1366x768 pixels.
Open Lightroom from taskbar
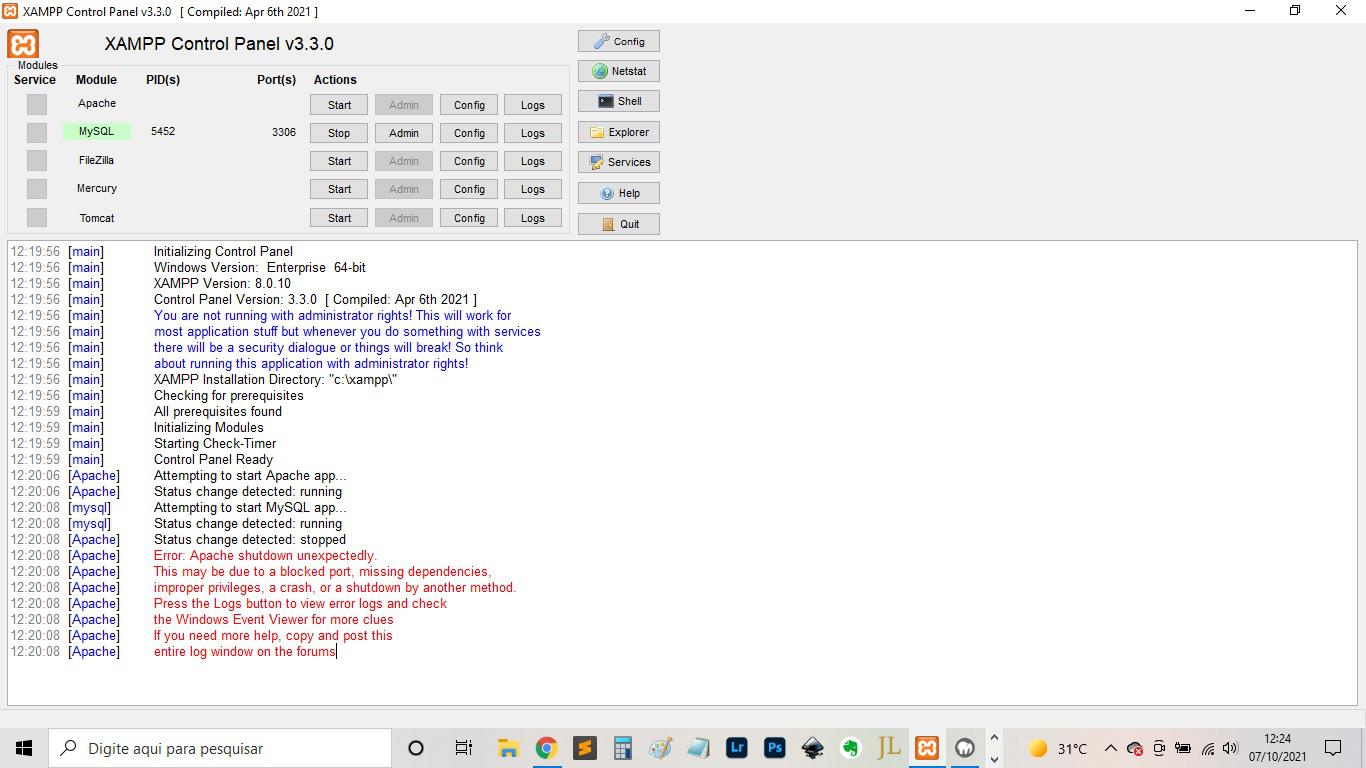[x=737, y=748]
